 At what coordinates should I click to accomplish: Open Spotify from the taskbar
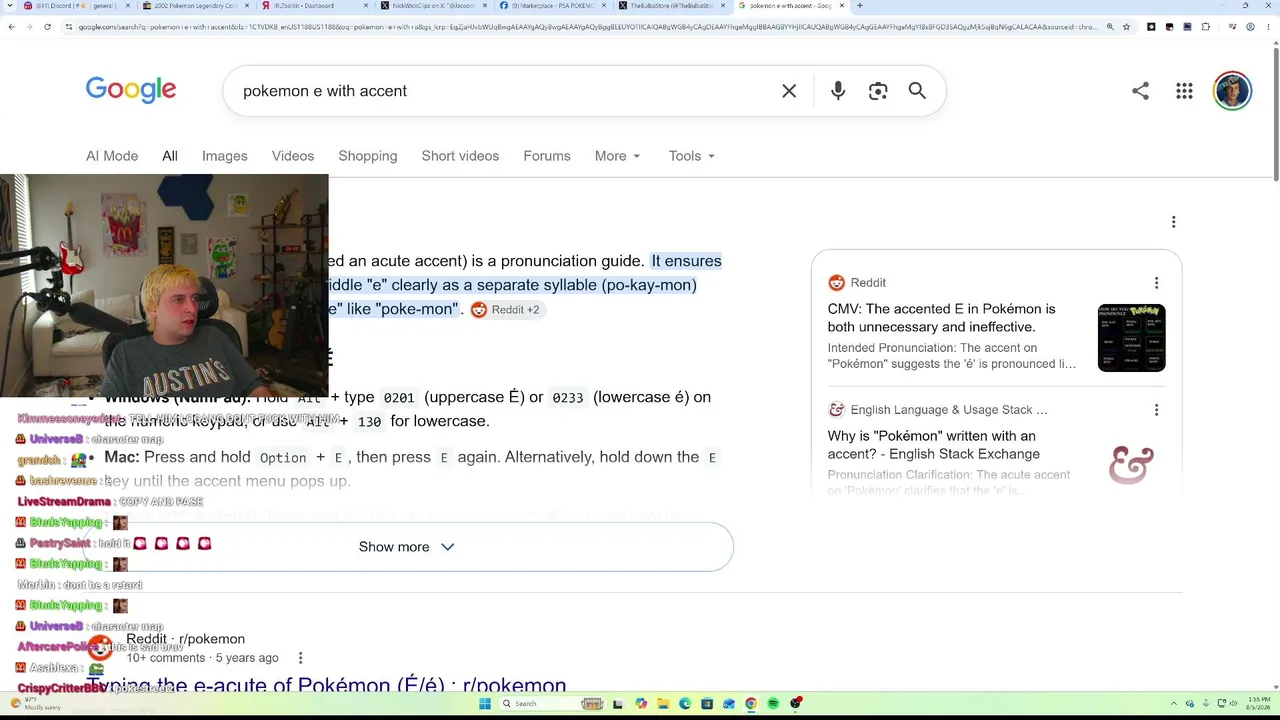(773, 704)
